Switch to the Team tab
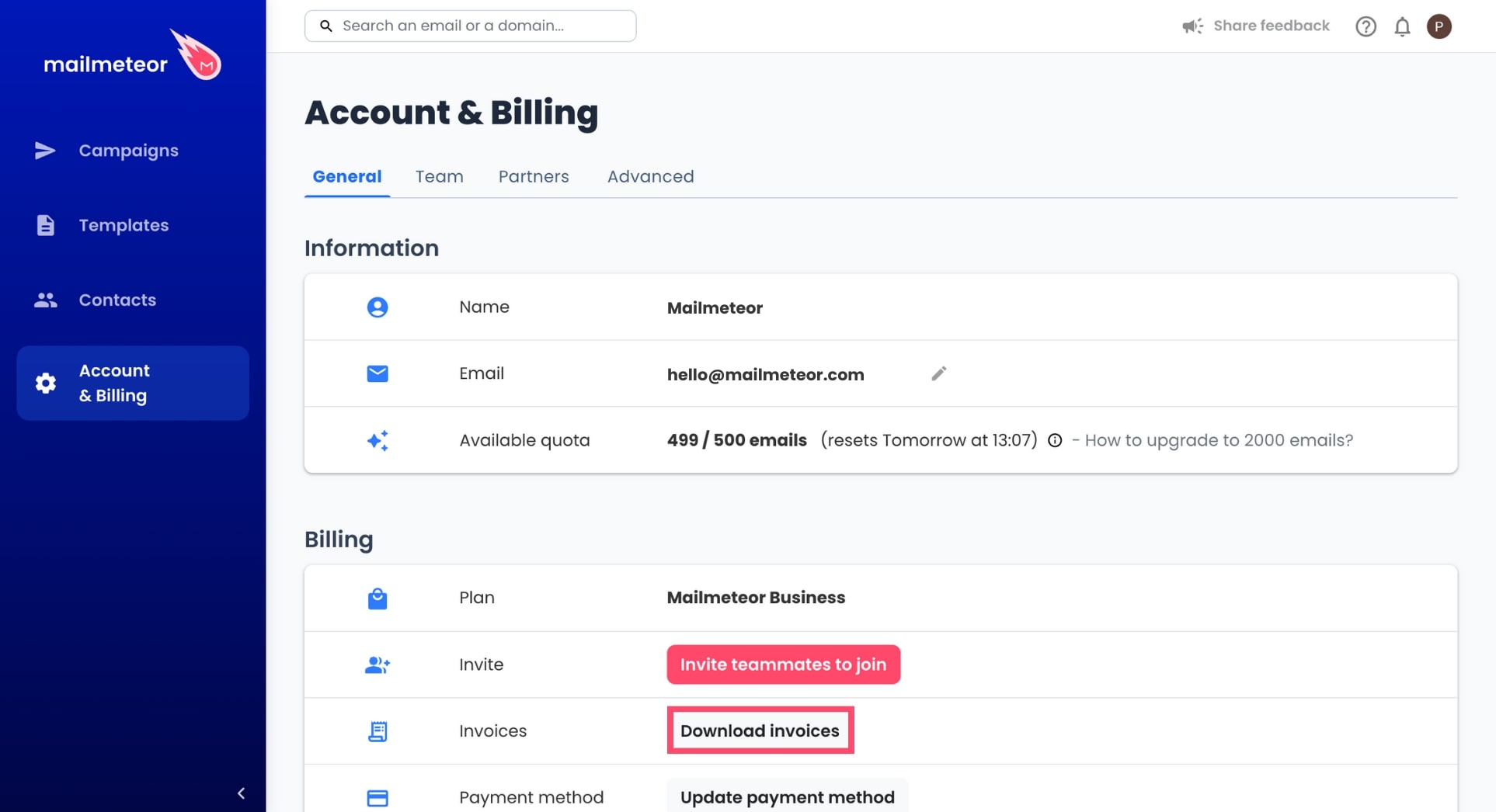 [440, 177]
